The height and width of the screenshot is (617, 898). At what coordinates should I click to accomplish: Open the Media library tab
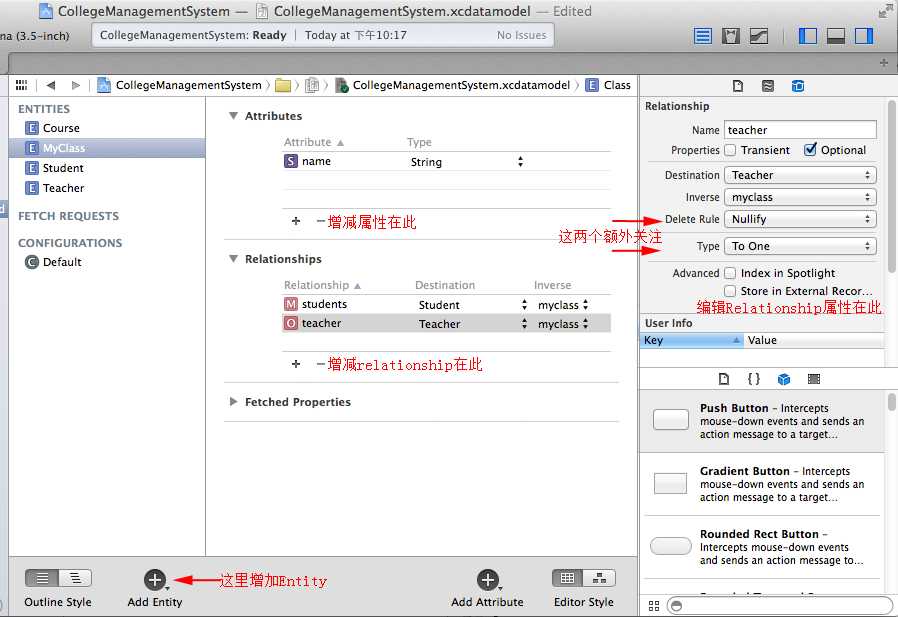(814, 379)
